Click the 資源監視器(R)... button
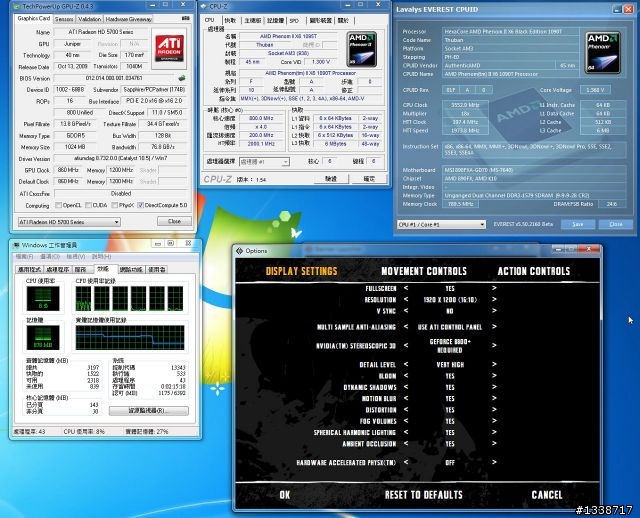This screenshot has height=518, width=640. [149, 411]
